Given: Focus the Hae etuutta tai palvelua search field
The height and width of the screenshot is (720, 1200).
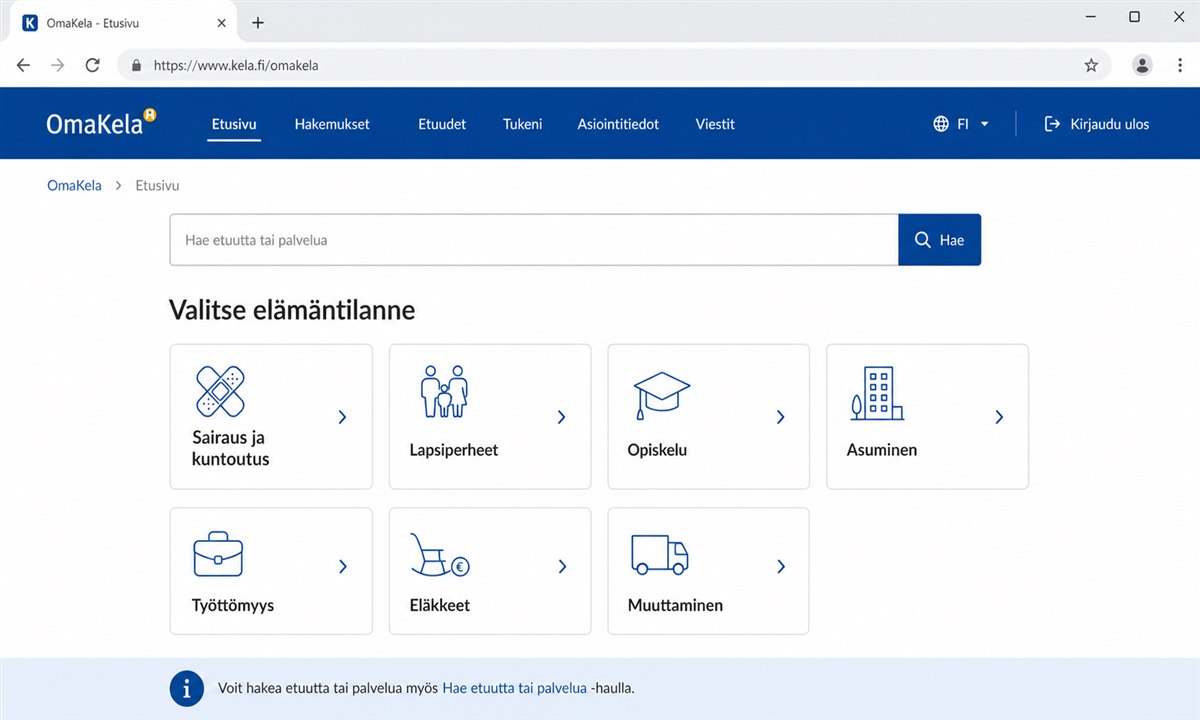Looking at the screenshot, I should 534,240.
